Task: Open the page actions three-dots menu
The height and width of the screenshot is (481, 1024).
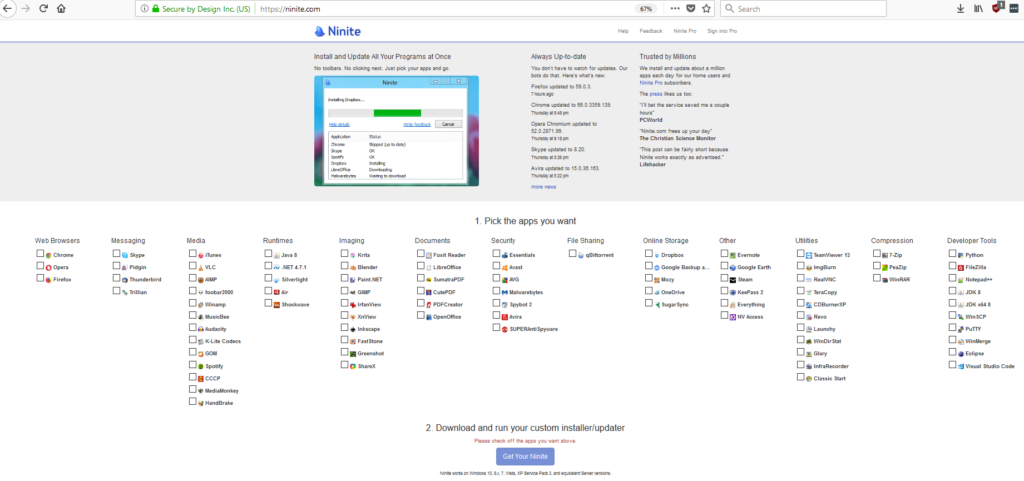Action: (x=675, y=9)
